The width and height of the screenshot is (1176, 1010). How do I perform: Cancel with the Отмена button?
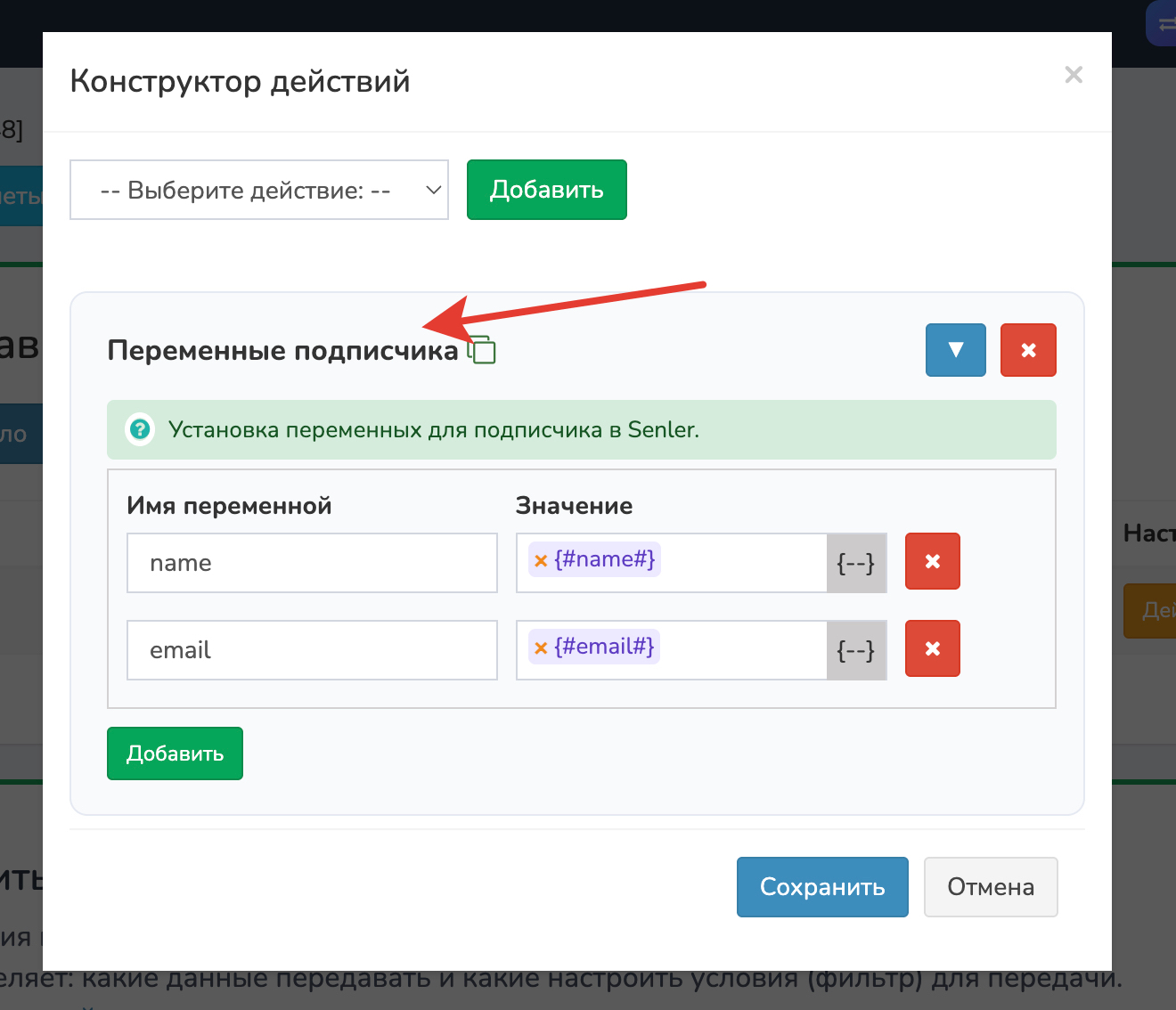990,887
